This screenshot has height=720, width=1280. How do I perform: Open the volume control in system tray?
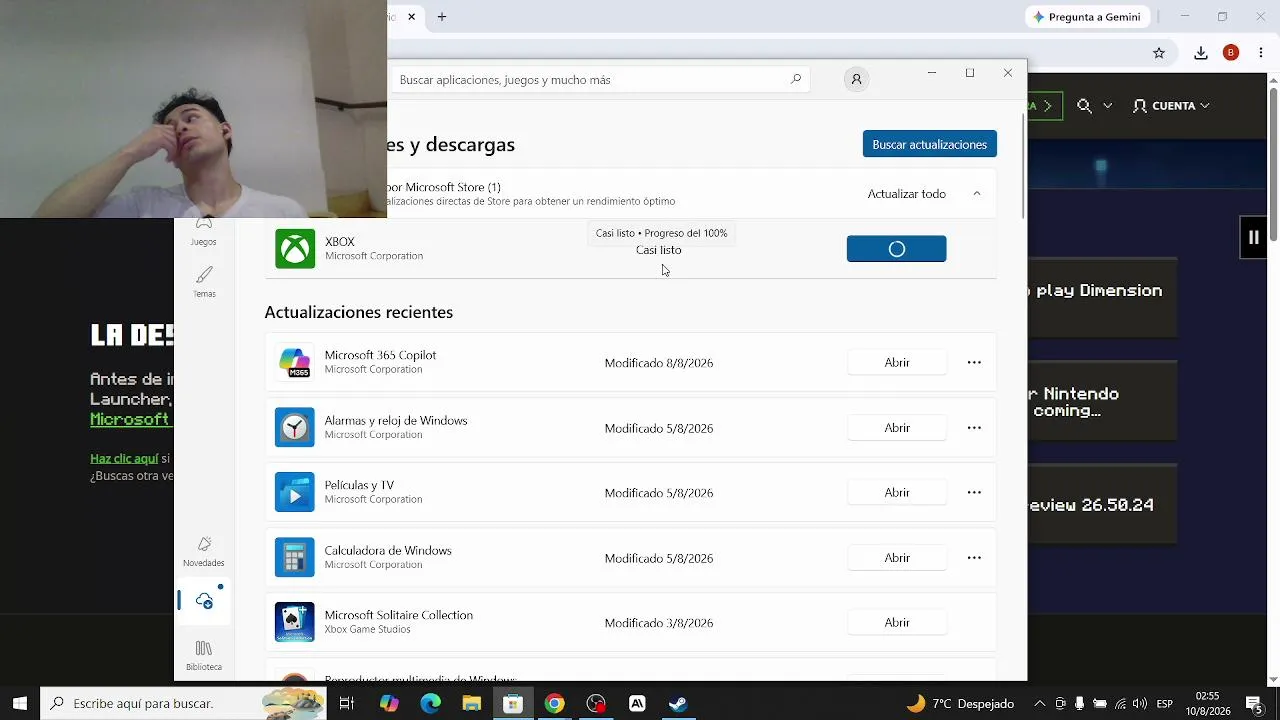1140,704
